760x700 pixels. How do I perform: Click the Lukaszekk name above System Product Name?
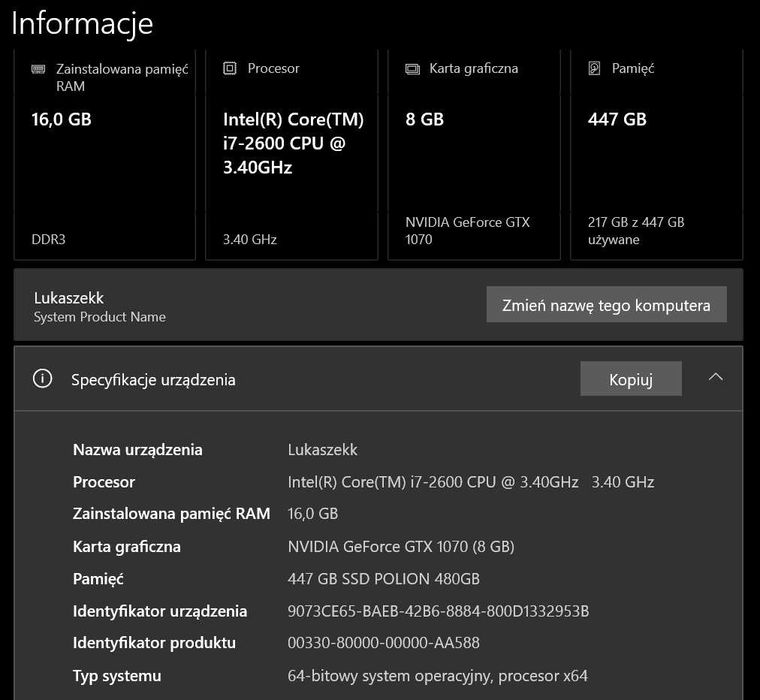69,298
